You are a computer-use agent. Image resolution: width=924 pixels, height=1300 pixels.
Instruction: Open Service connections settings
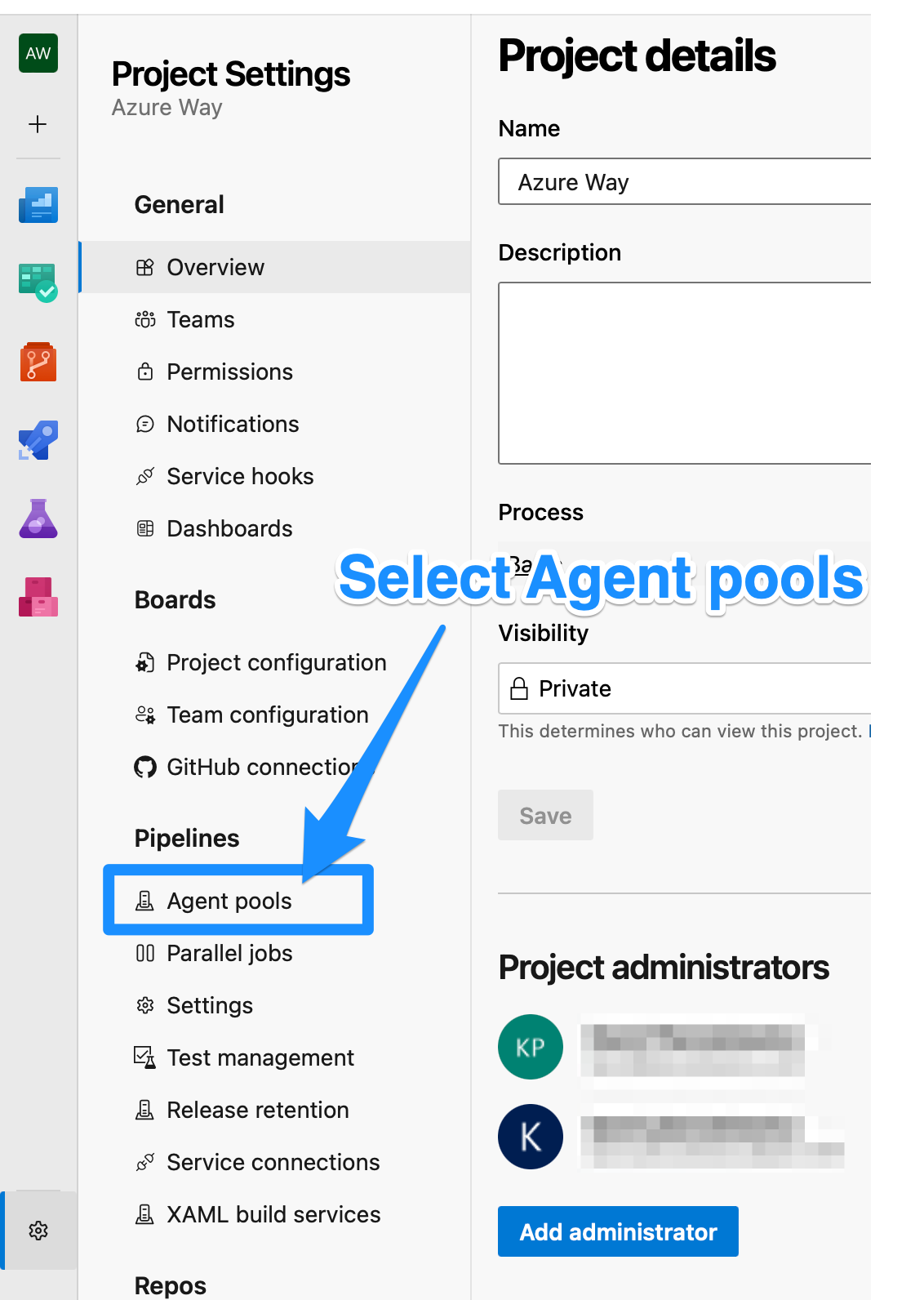coord(273,1162)
